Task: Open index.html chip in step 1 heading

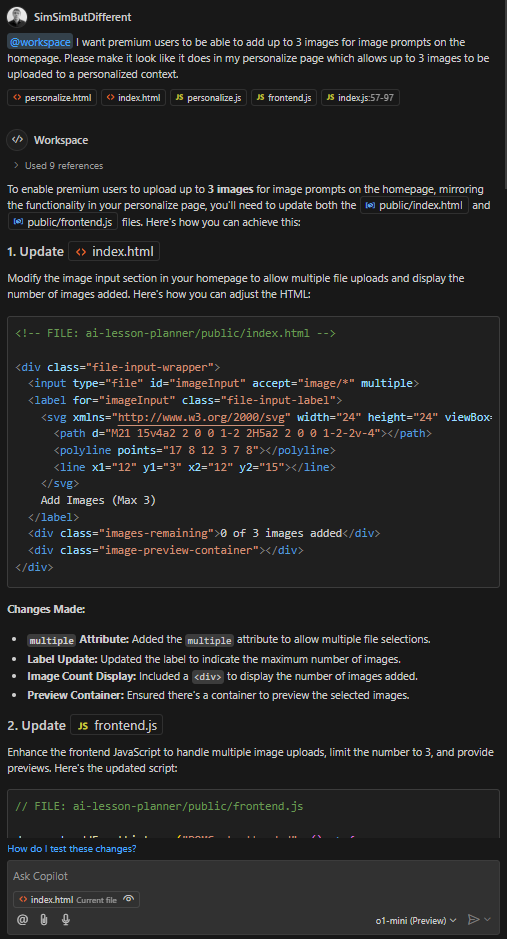Action: [x=114, y=252]
